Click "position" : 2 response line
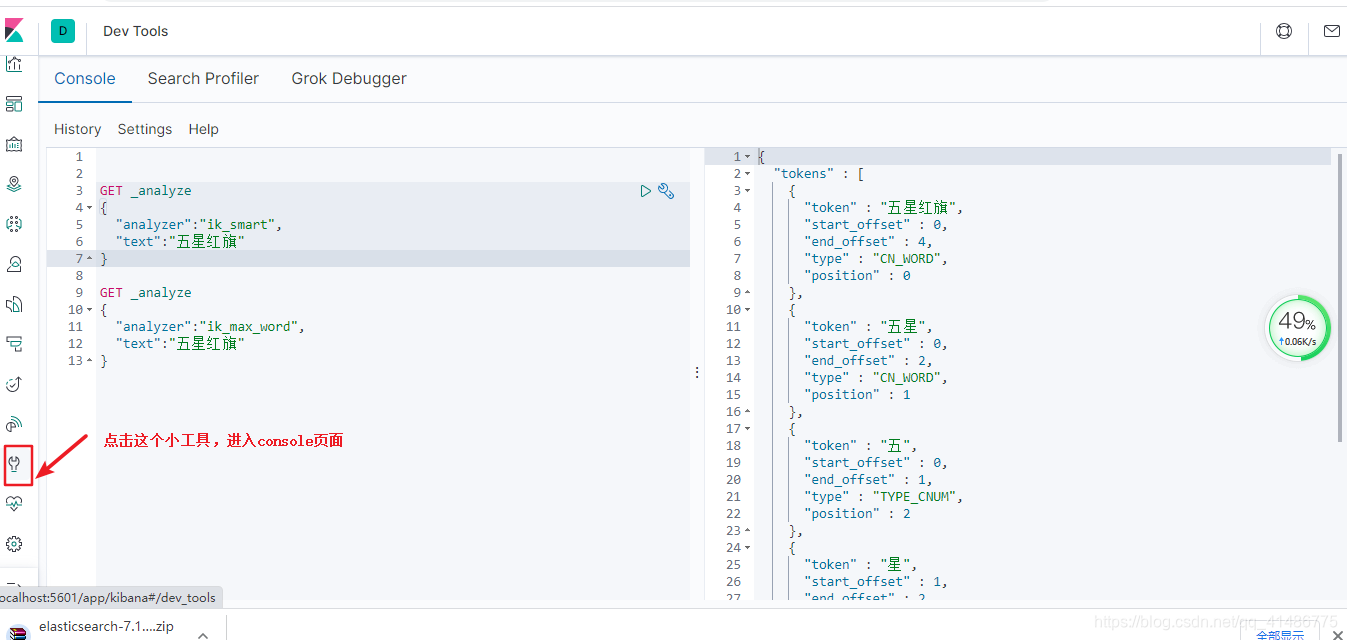 coord(857,514)
